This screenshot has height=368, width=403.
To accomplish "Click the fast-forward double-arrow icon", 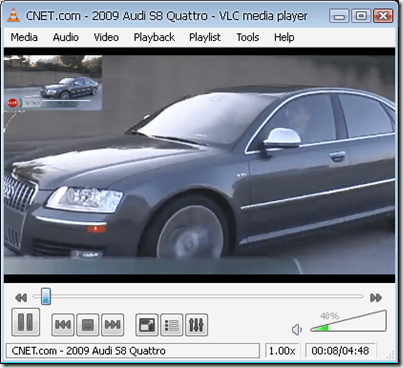I will 376,297.
